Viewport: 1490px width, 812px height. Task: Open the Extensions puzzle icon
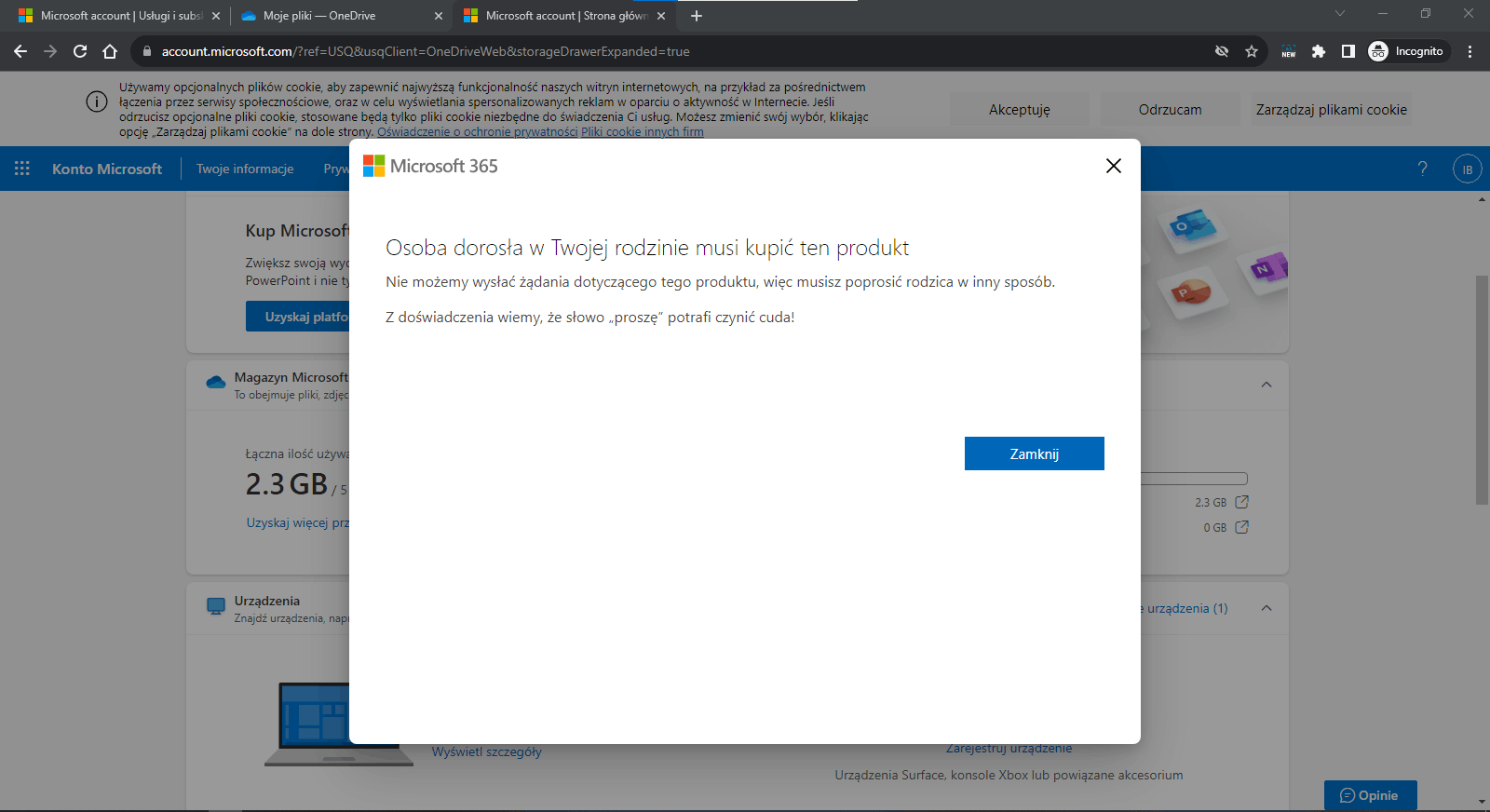1319,51
